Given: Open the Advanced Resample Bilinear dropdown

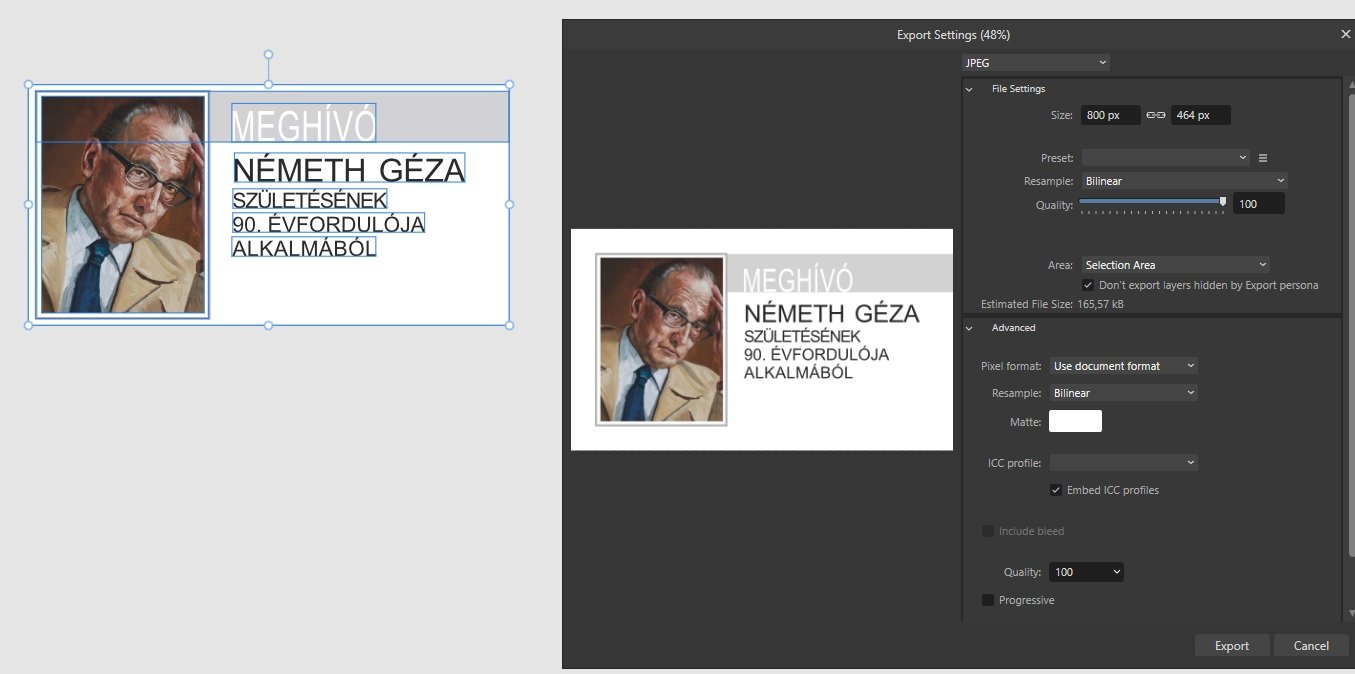Looking at the screenshot, I should point(1124,393).
